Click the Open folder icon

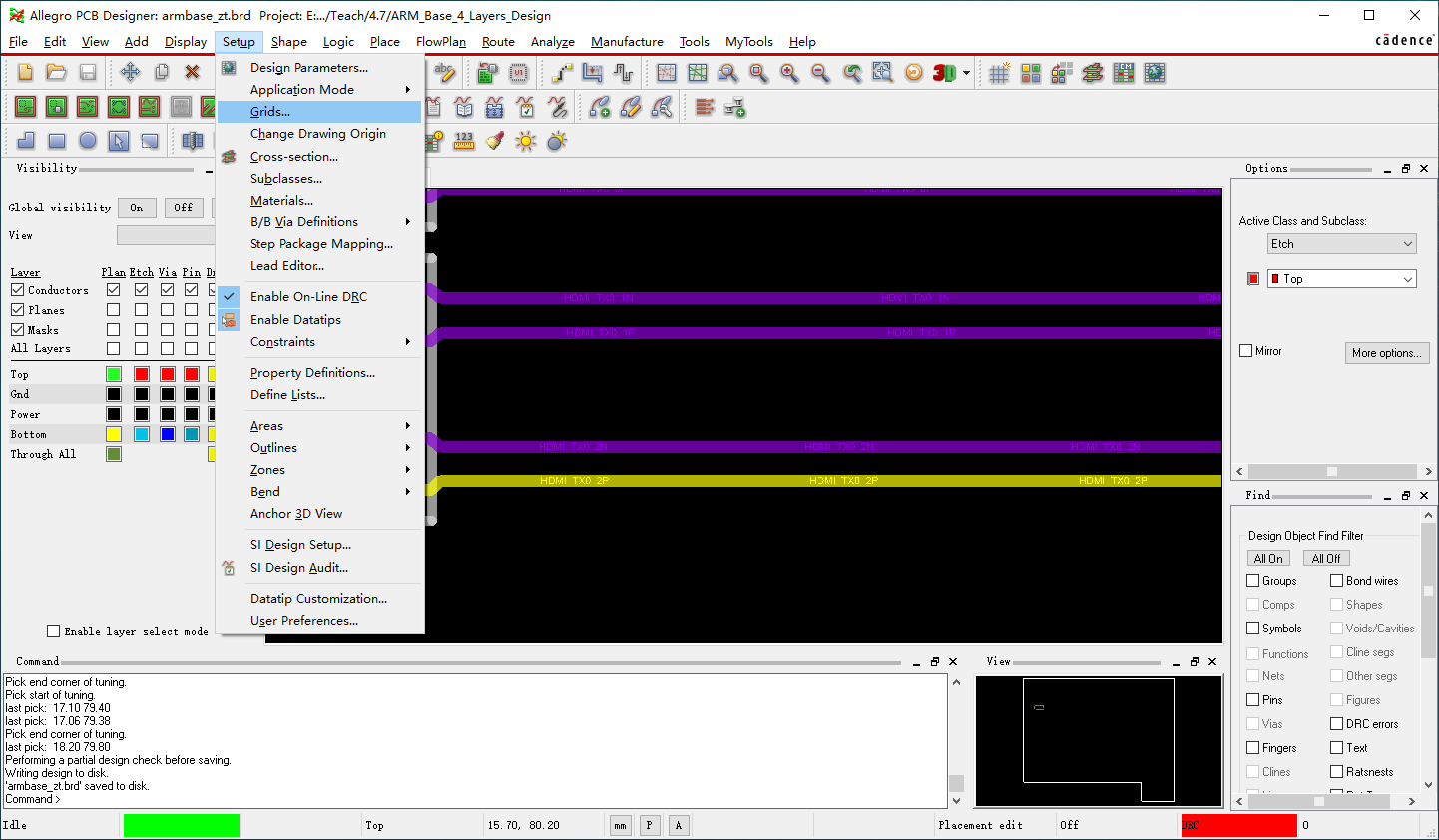tap(57, 72)
